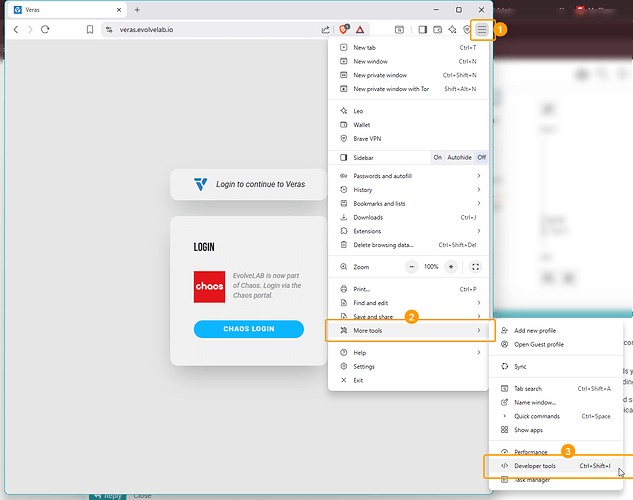Open Settings from the menu

tap(409, 366)
